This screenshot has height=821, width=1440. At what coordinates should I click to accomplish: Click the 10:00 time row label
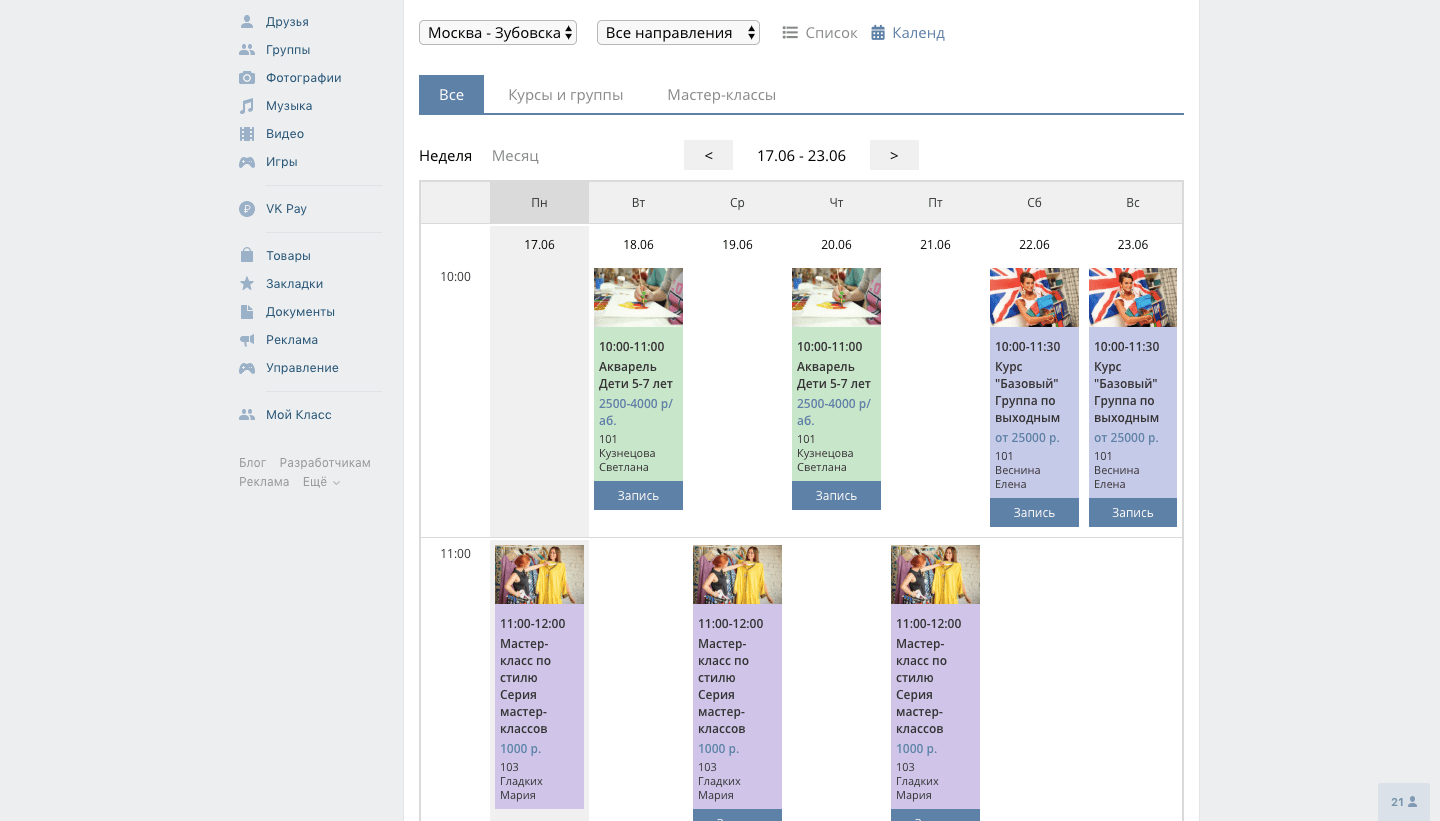pos(455,276)
